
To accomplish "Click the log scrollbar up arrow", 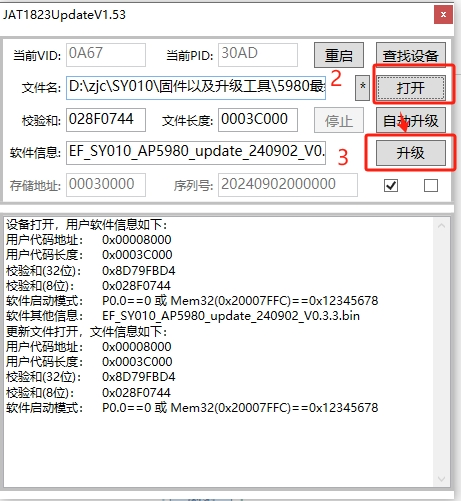I will [x=442, y=226].
